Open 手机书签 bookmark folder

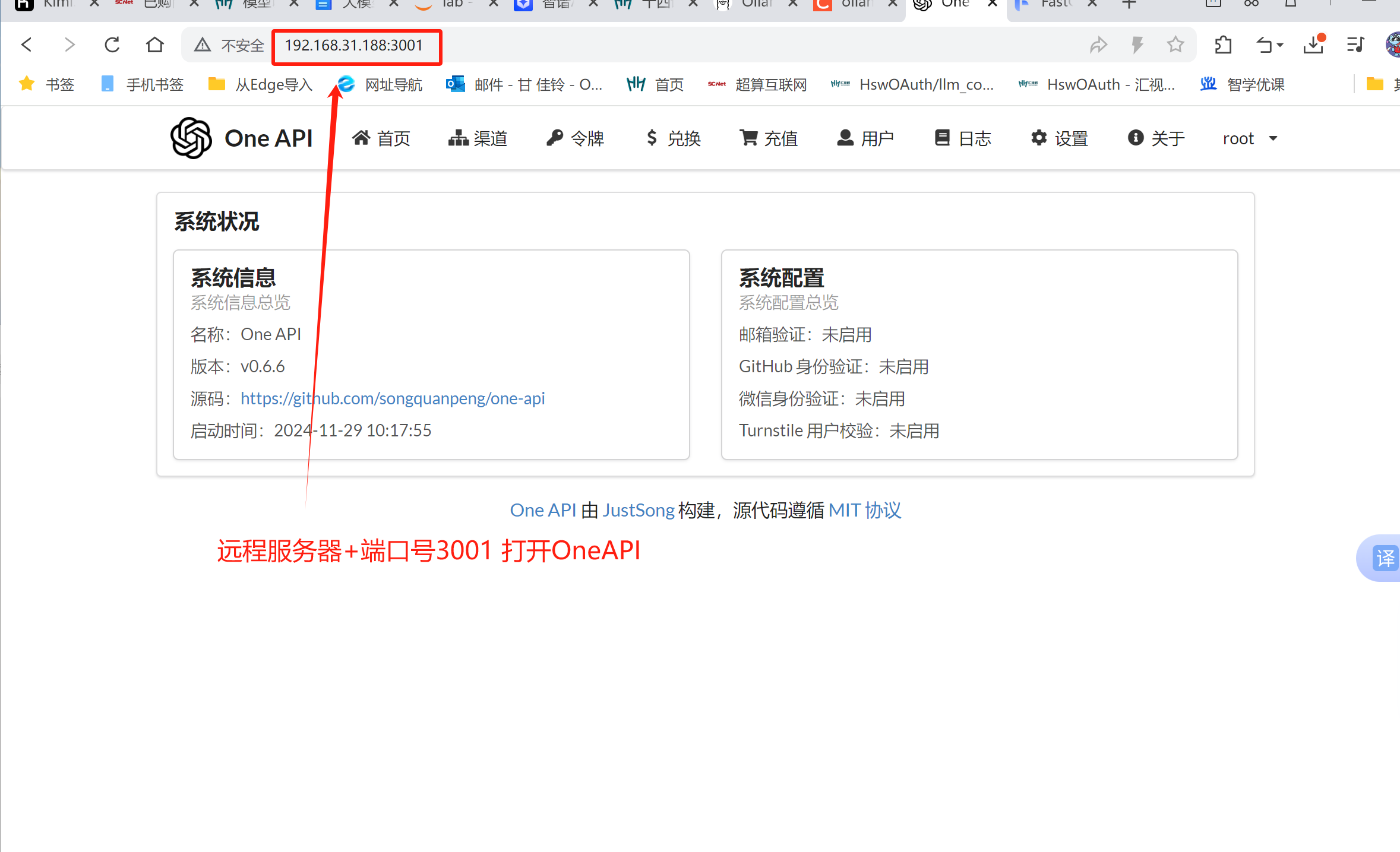pyautogui.click(x=142, y=84)
